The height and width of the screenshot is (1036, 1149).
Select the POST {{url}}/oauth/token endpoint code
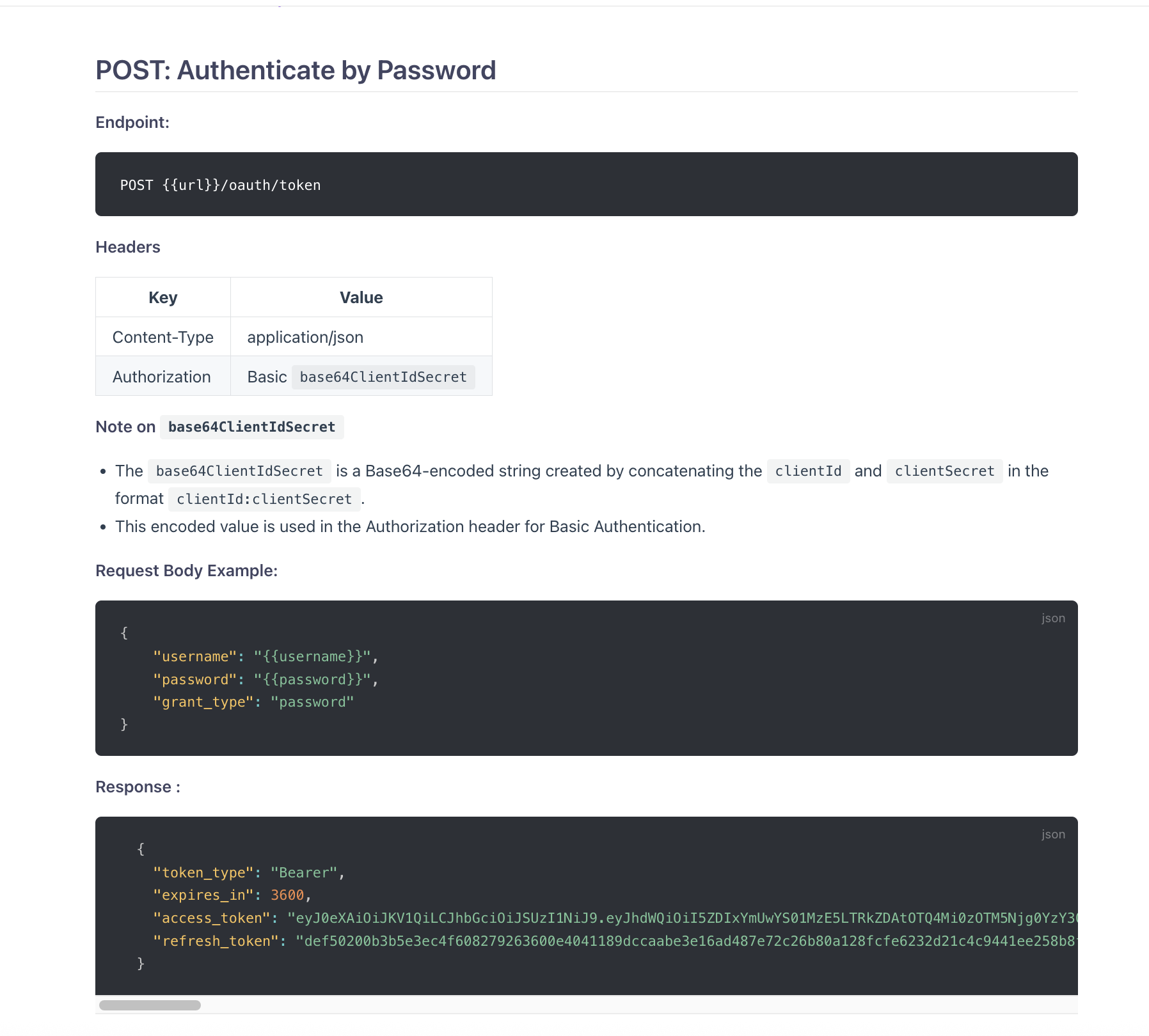click(x=221, y=185)
